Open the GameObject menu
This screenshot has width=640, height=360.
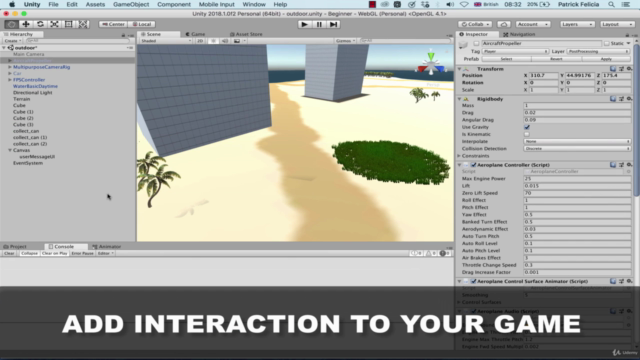[131, 4]
